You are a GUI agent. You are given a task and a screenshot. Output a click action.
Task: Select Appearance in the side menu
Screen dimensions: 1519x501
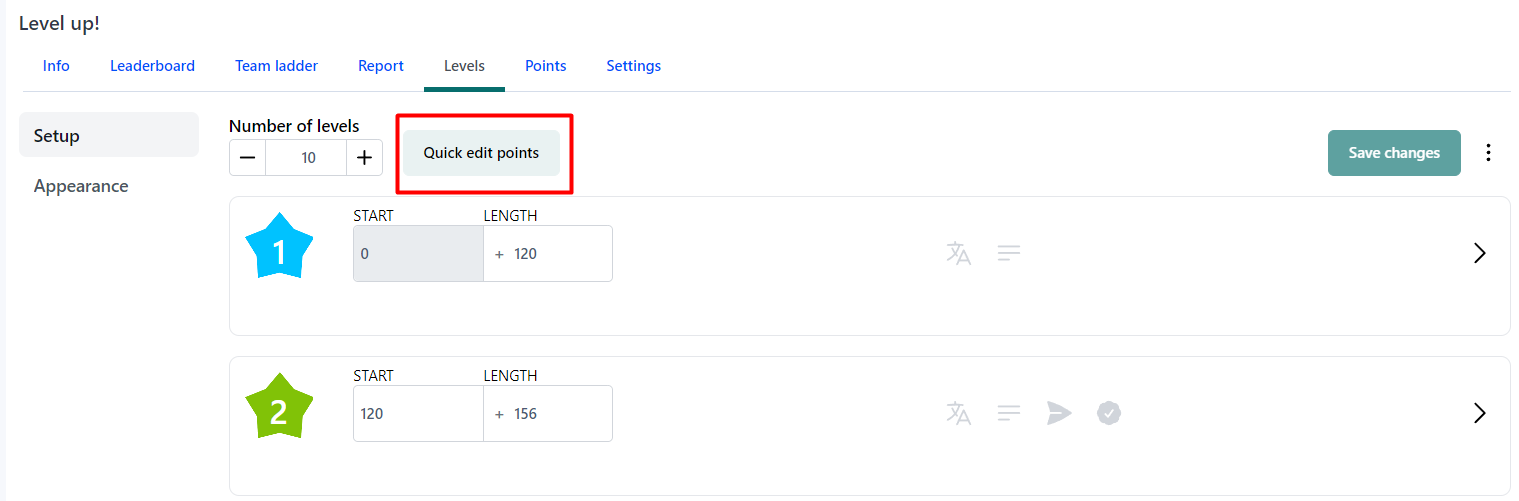[x=81, y=186]
